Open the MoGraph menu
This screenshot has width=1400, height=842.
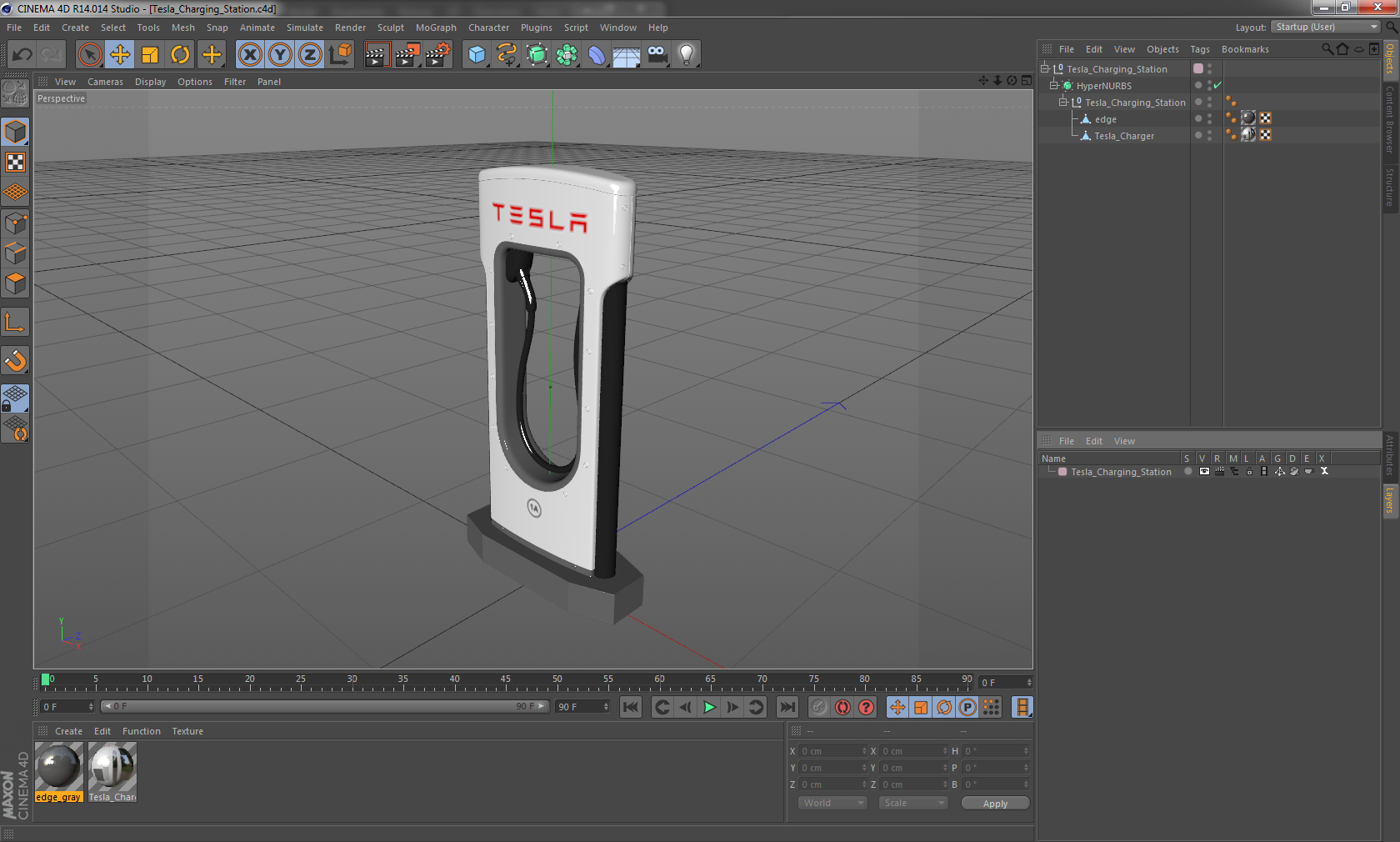point(436,28)
